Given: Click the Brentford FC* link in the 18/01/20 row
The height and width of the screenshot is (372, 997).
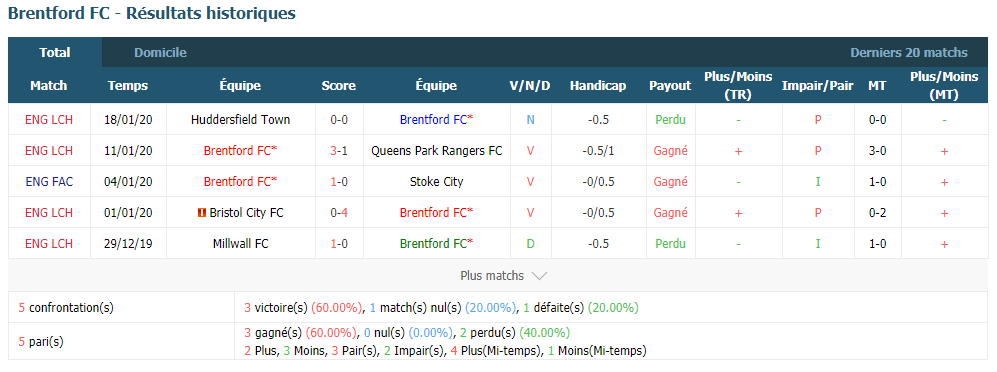Looking at the screenshot, I should click(436, 120).
